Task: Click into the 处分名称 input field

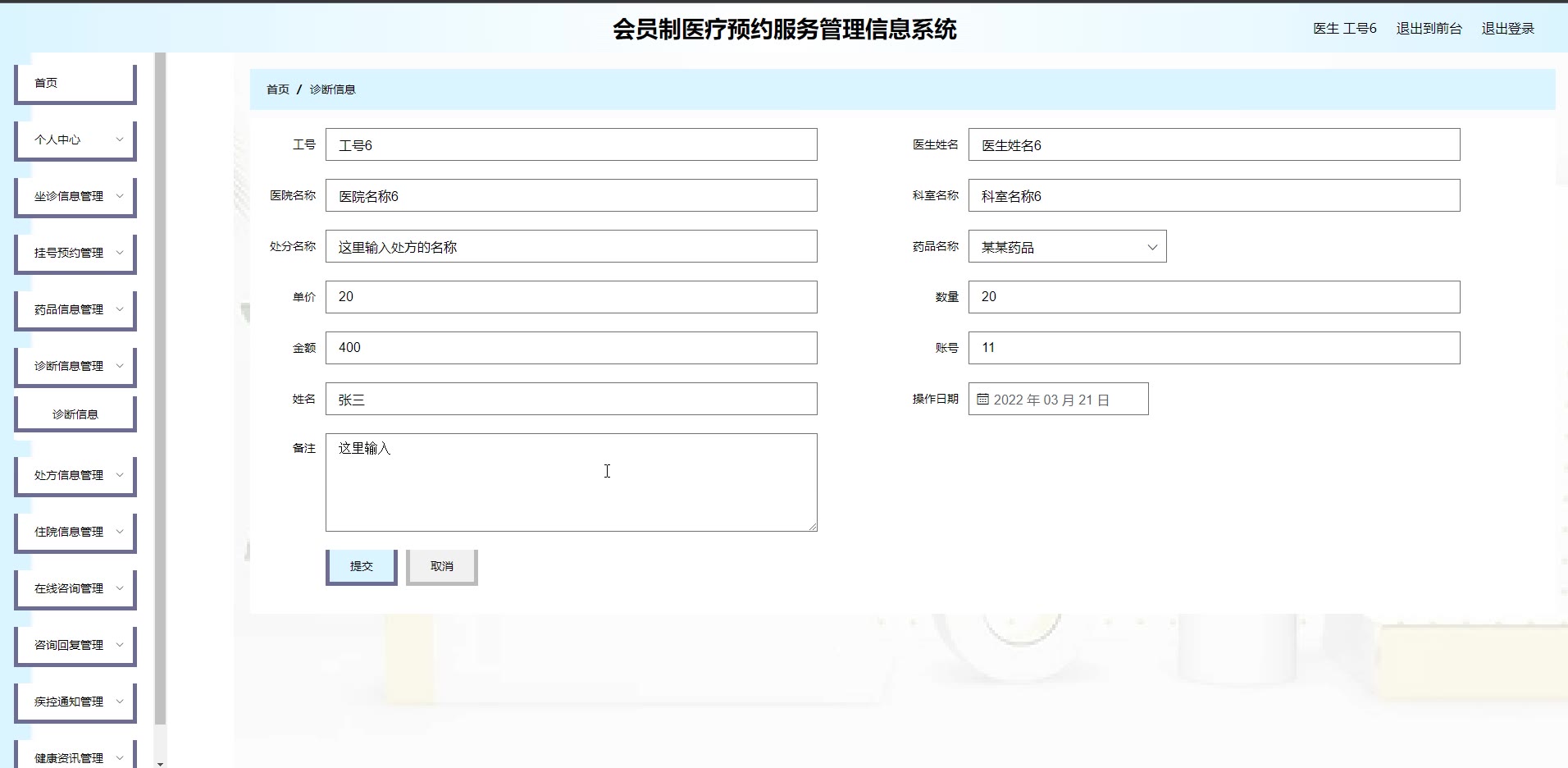Action: click(571, 246)
